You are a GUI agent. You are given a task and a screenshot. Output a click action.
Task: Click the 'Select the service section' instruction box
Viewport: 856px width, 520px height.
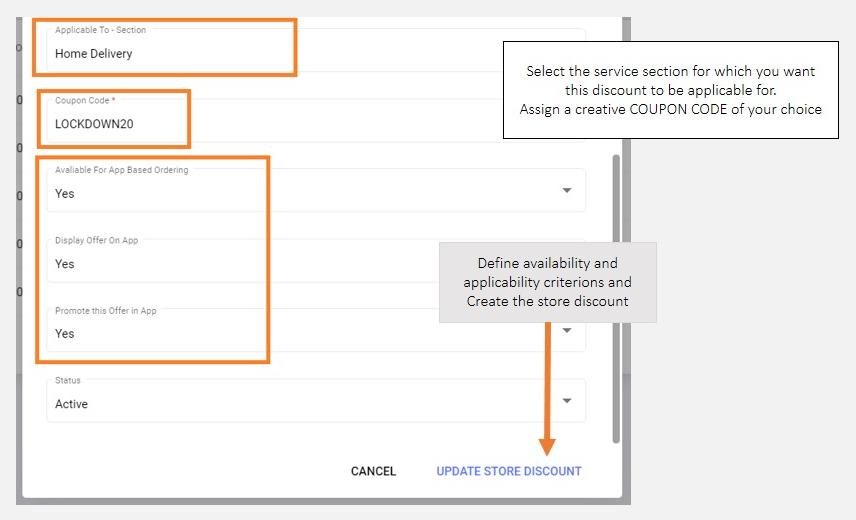pos(670,90)
